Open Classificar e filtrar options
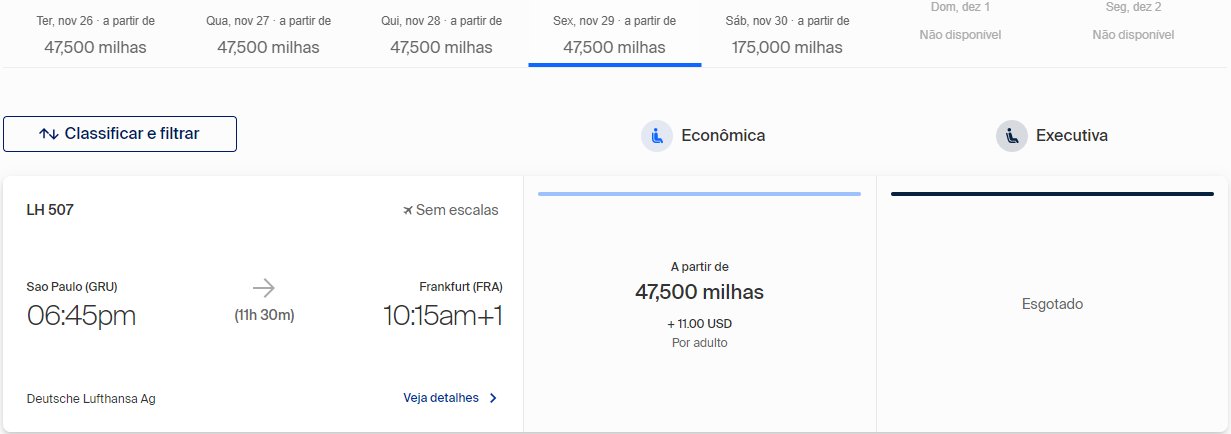 [x=120, y=134]
